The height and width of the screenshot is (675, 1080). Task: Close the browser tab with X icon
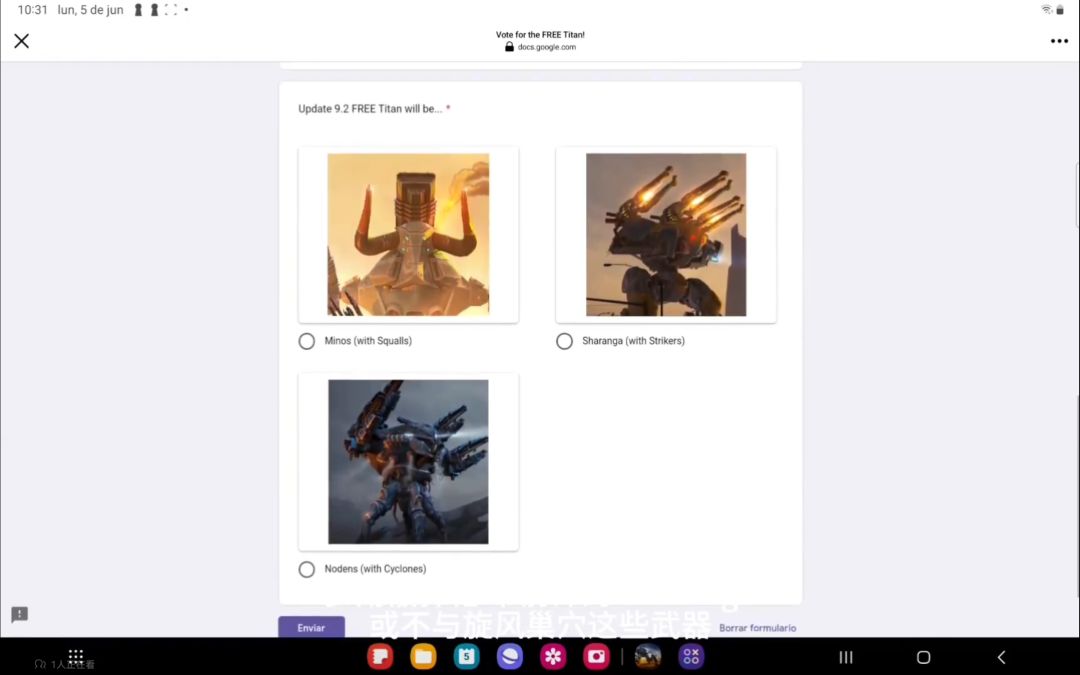[21, 41]
